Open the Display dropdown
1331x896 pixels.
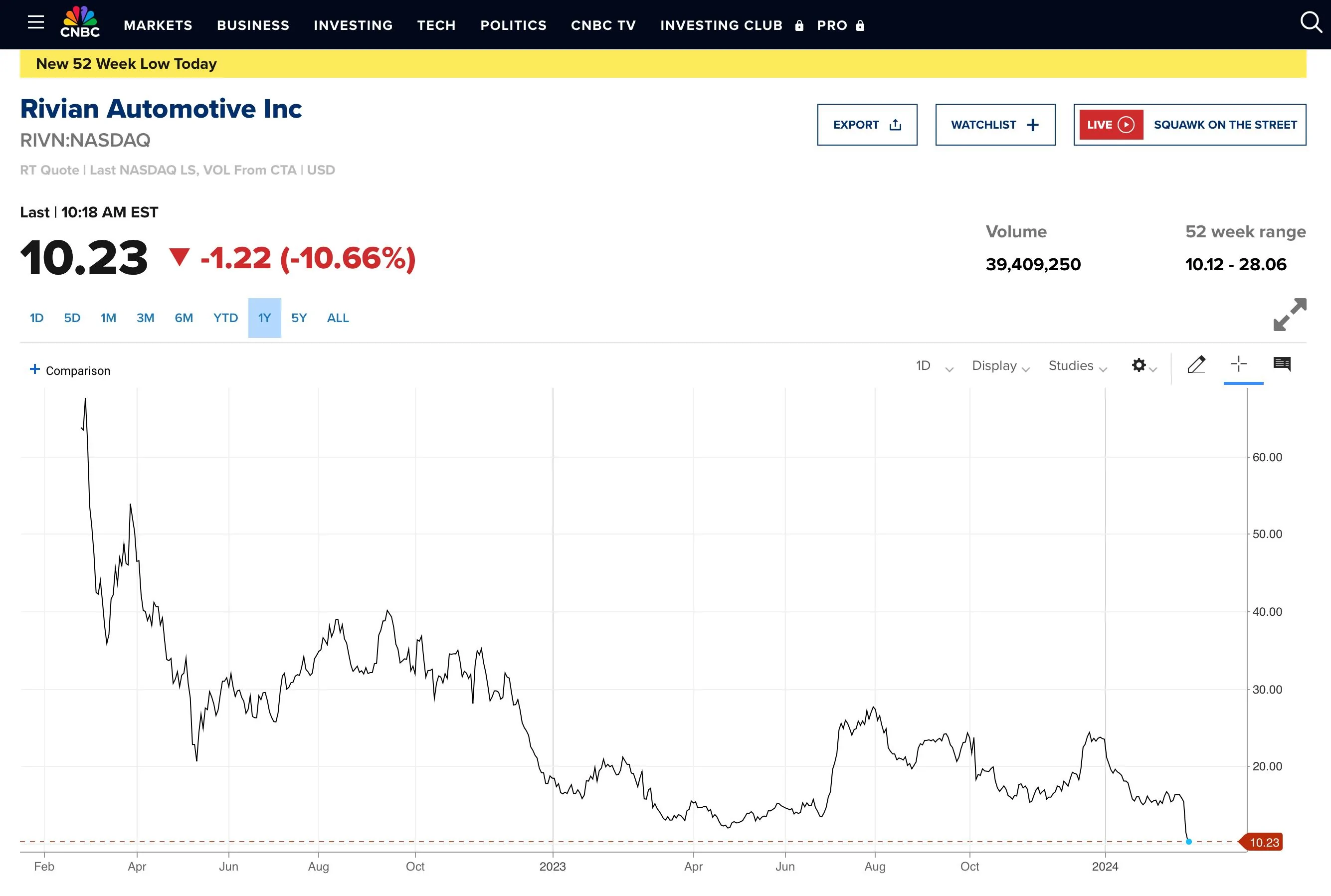tap(1001, 365)
